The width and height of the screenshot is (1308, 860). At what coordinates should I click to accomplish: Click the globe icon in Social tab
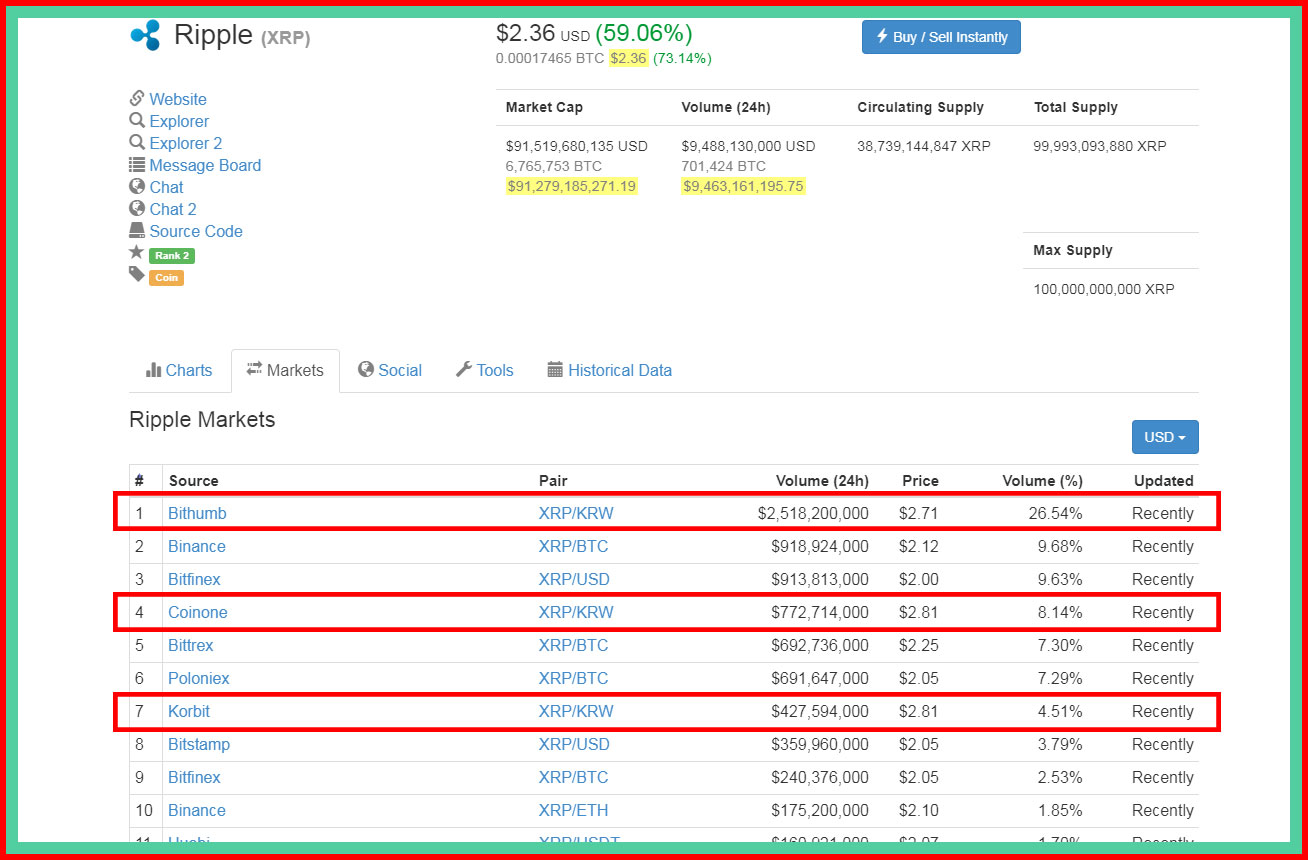pyautogui.click(x=366, y=370)
